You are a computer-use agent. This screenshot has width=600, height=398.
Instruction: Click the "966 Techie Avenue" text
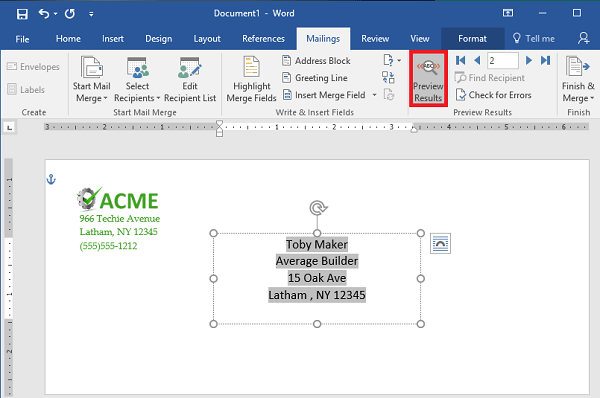(120, 219)
